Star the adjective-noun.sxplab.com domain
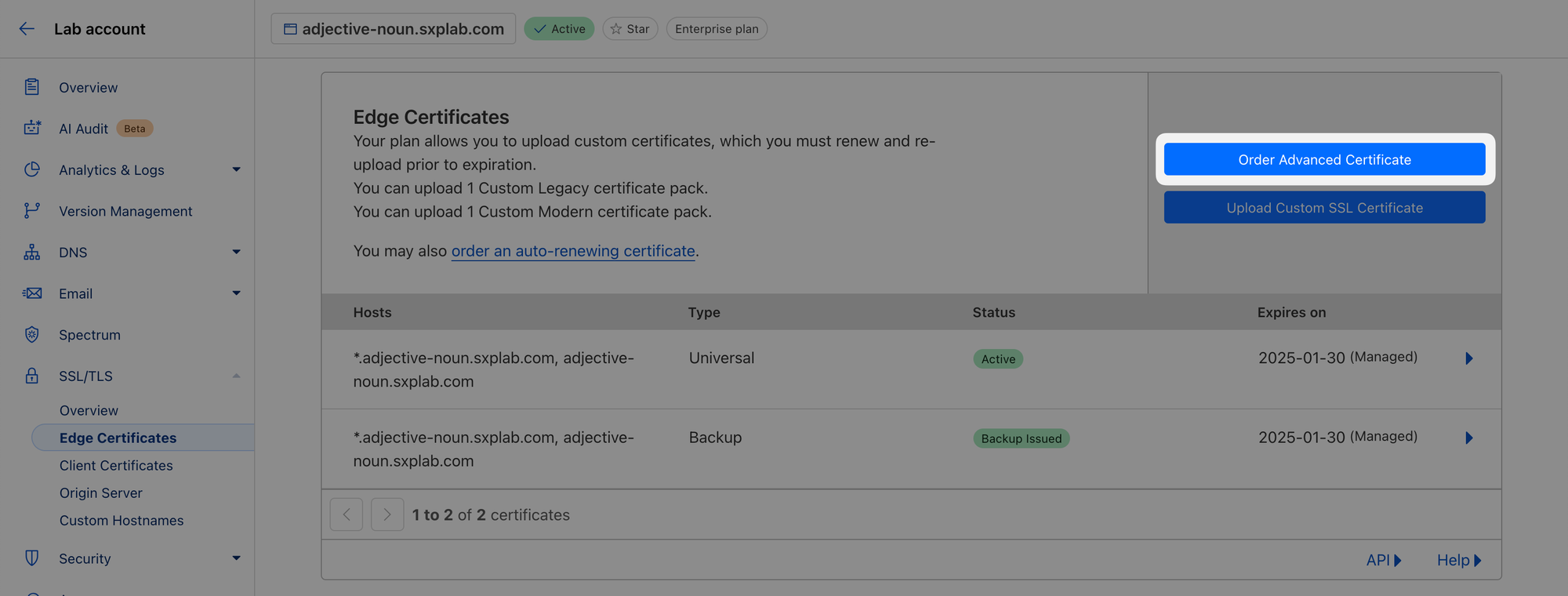 pyautogui.click(x=630, y=29)
